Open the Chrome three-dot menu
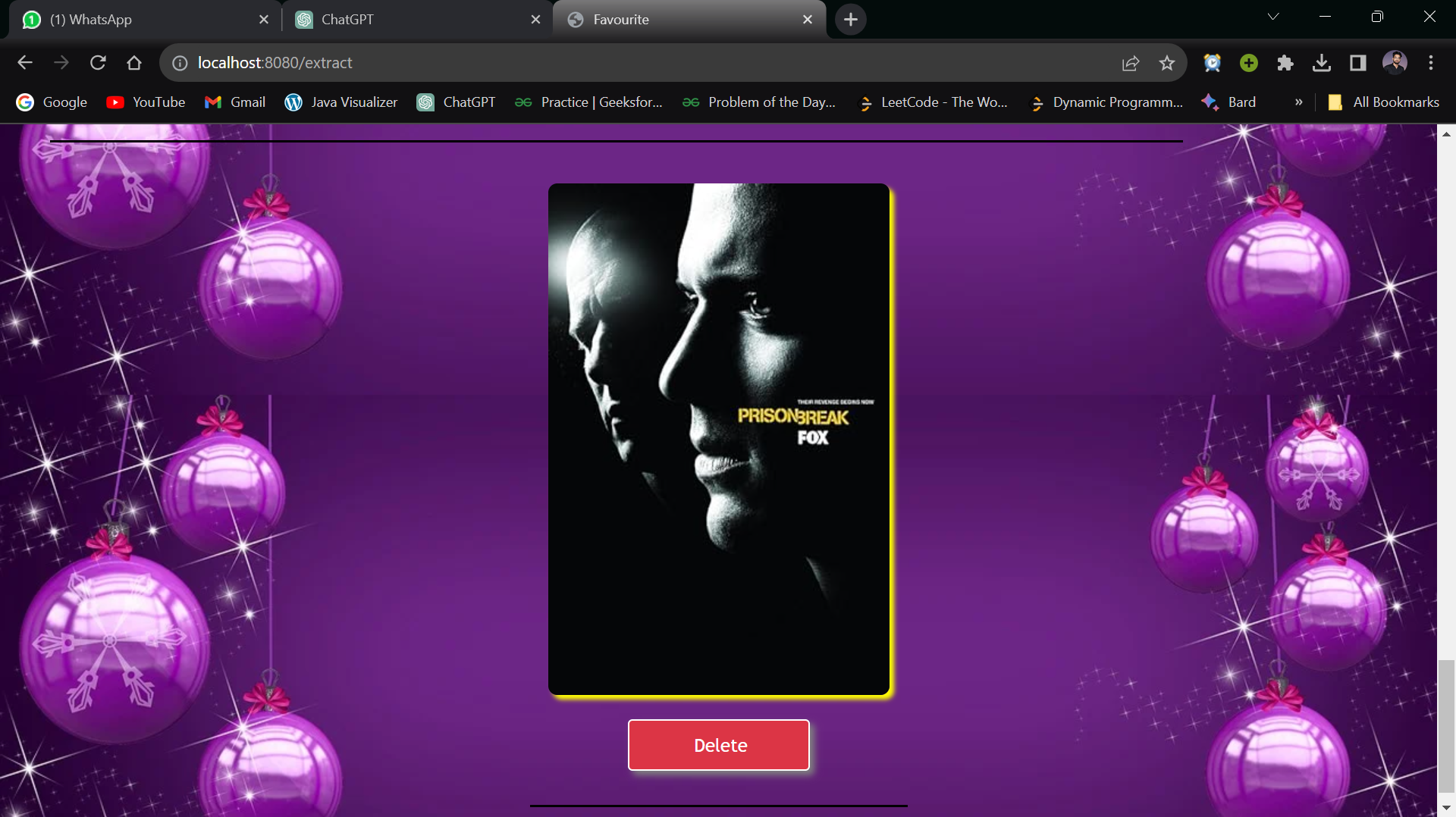1456x817 pixels. click(1431, 63)
